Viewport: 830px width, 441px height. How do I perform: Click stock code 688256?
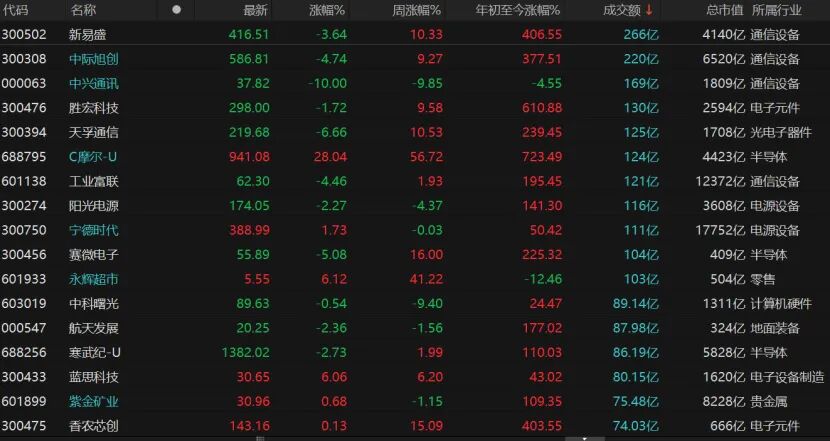pyautogui.click(x=24, y=352)
